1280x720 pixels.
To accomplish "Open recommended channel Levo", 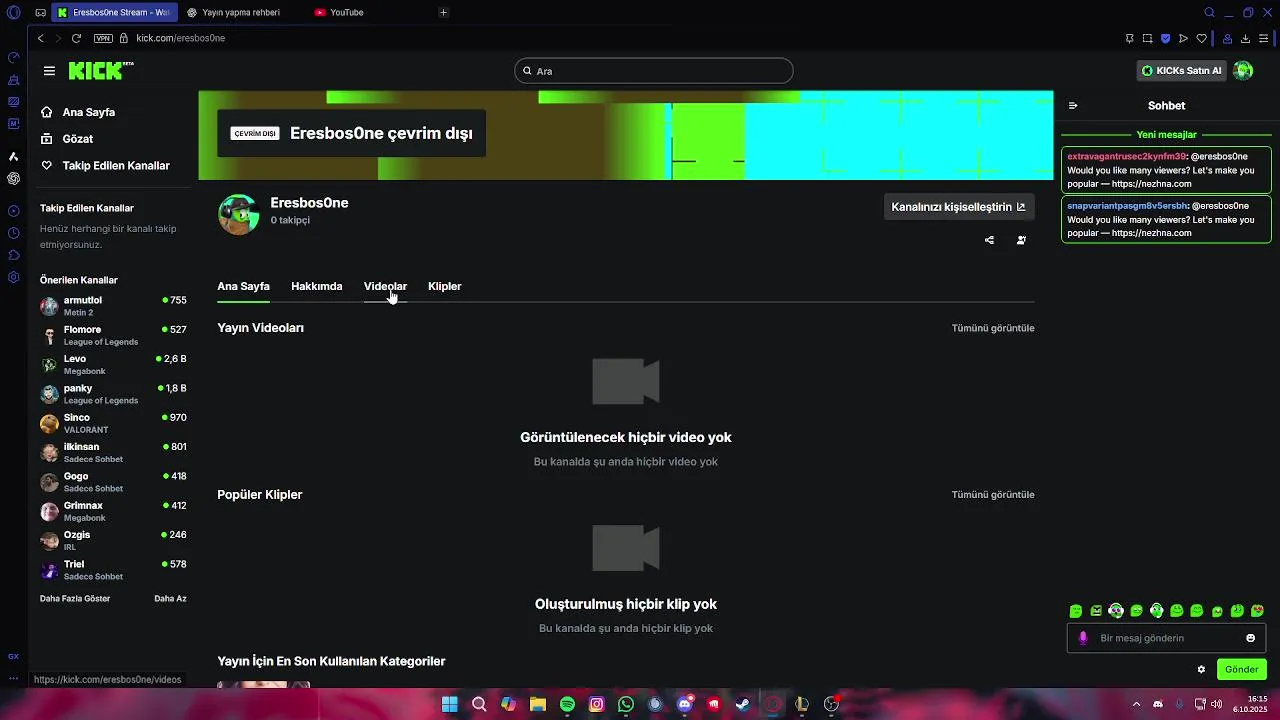I will (x=113, y=364).
